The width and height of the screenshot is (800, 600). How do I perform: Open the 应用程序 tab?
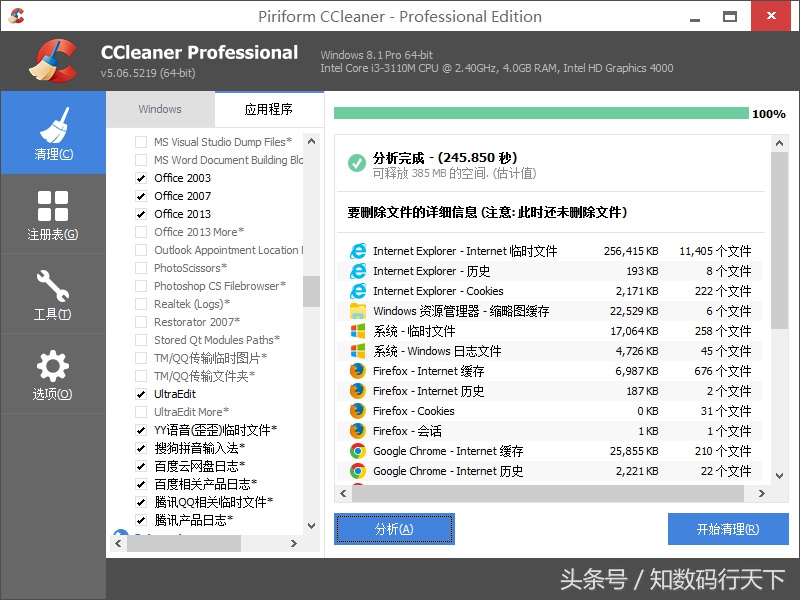click(270, 109)
